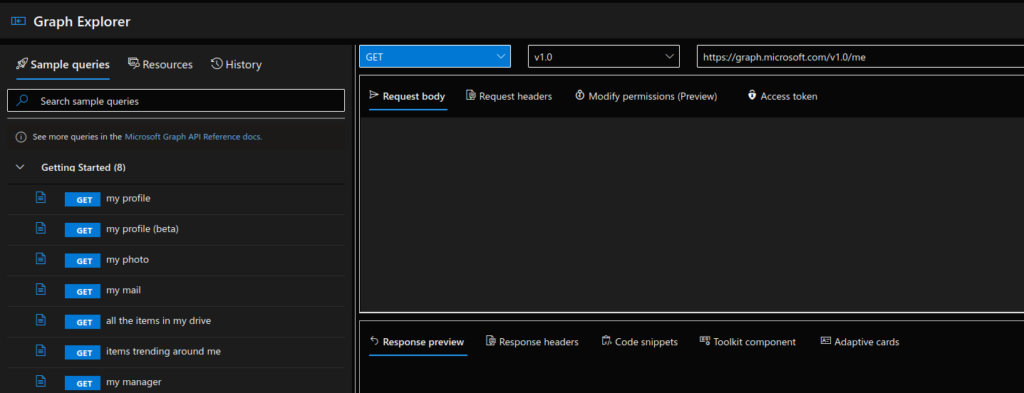The height and width of the screenshot is (393, 1024).
Task: Switch to the Response headers tab
Action: click(532, 341)
